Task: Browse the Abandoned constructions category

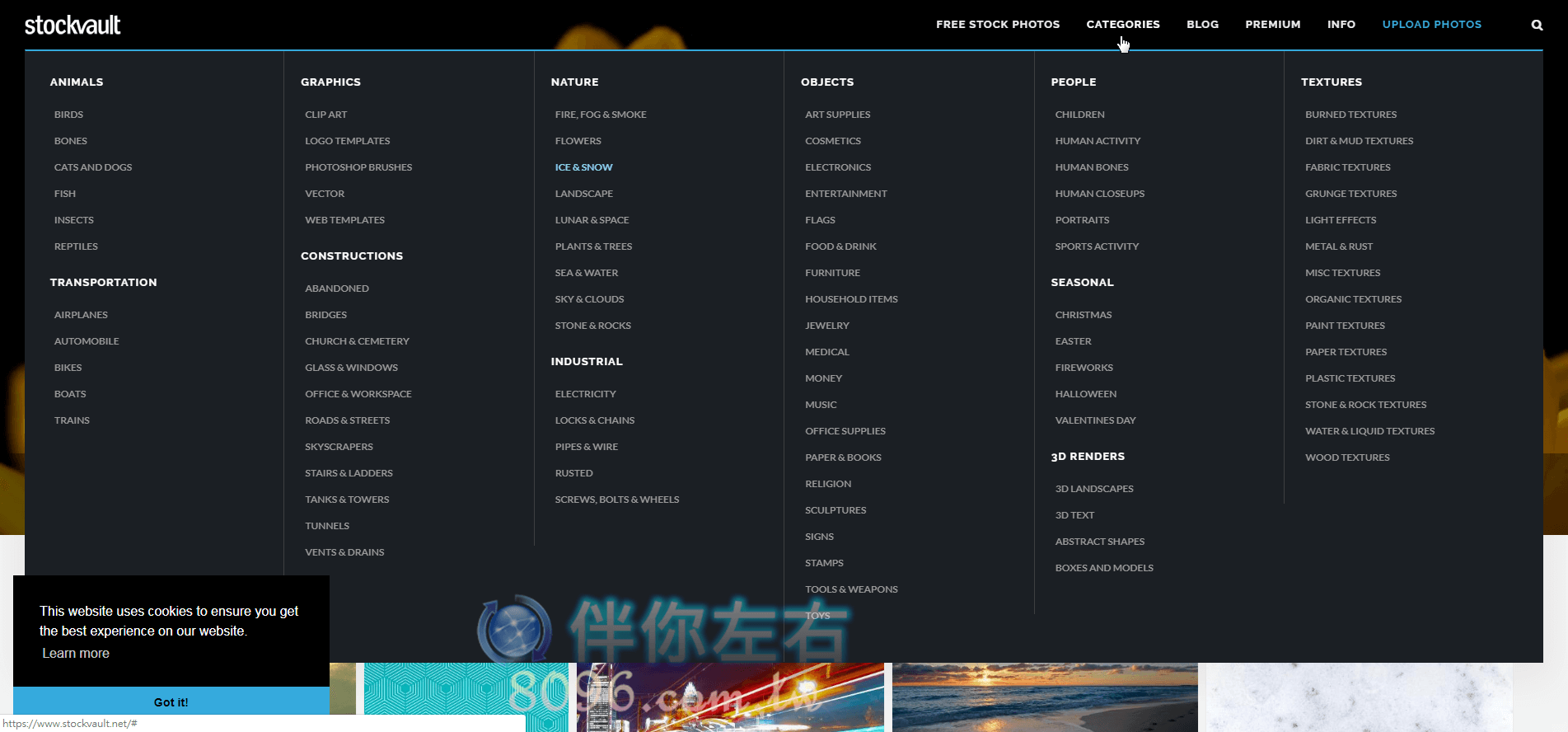Action: tap(337, 289)
